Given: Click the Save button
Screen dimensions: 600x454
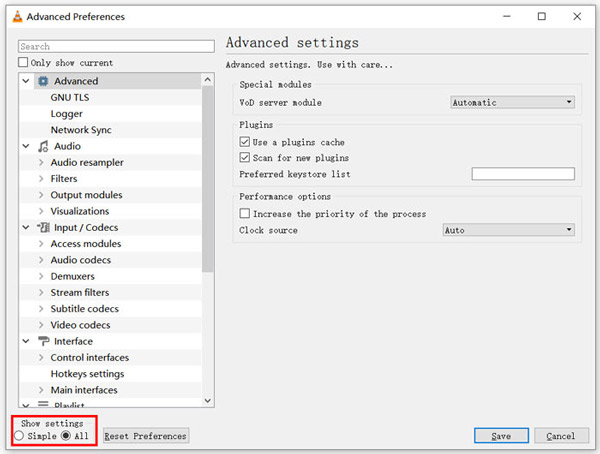Looking at the screenshot, I should click(501, 436).
